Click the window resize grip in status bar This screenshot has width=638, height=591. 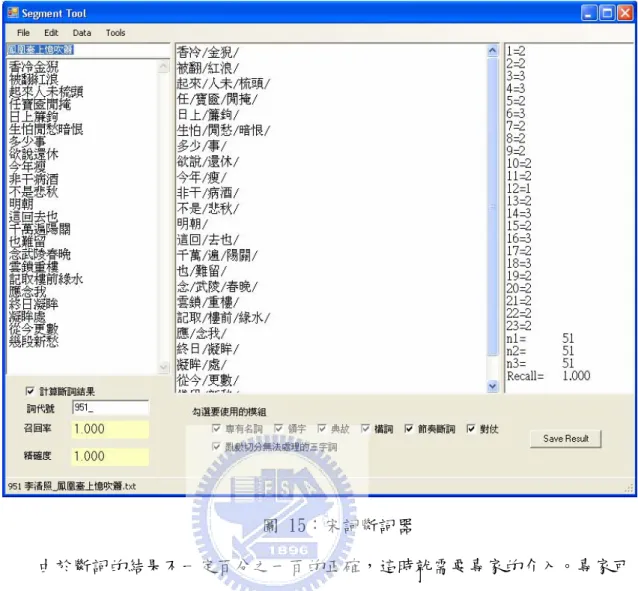[x=629, y=488]
